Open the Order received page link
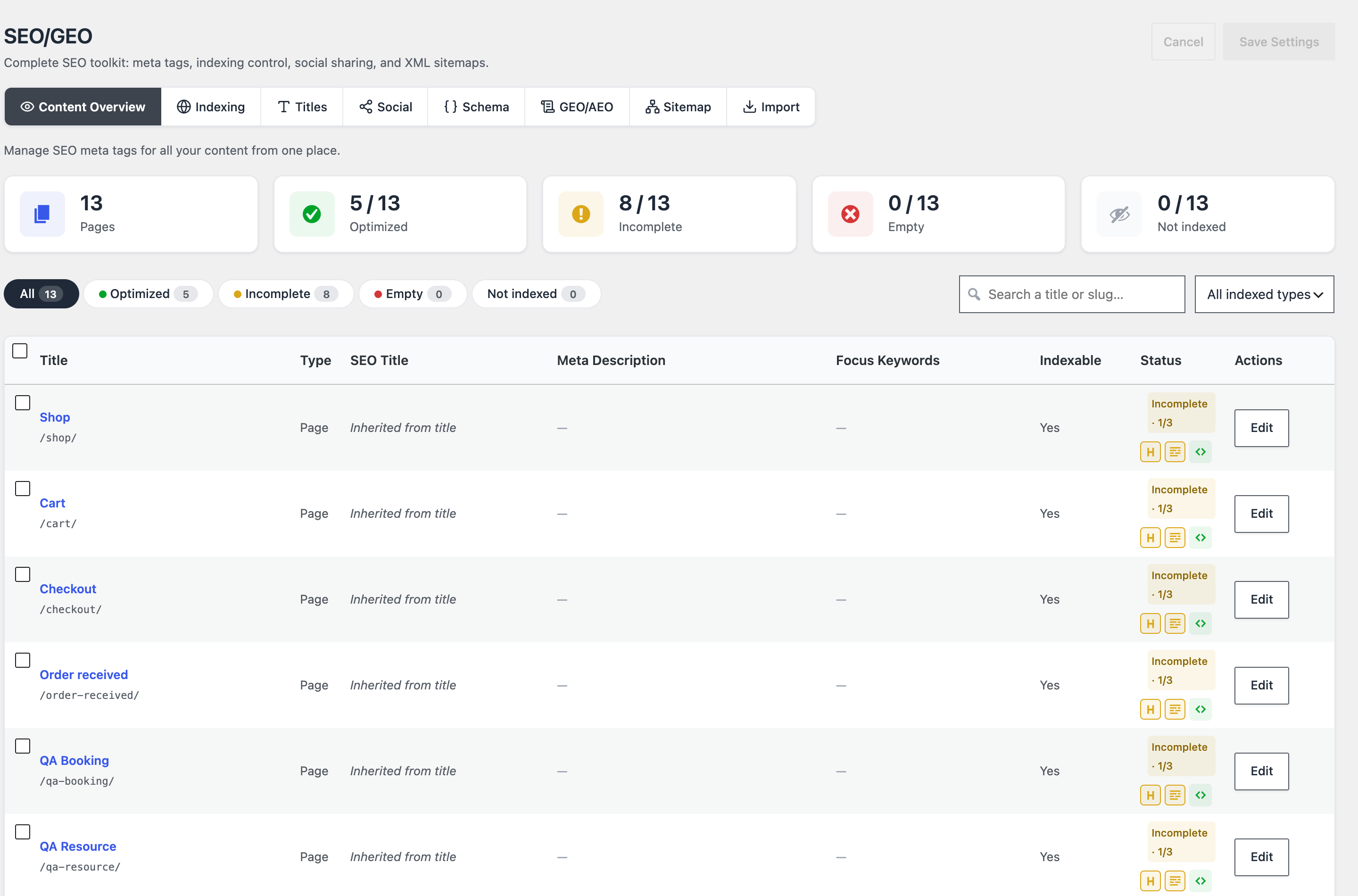This screenshot has height=896, width=1358. [84, 674]
